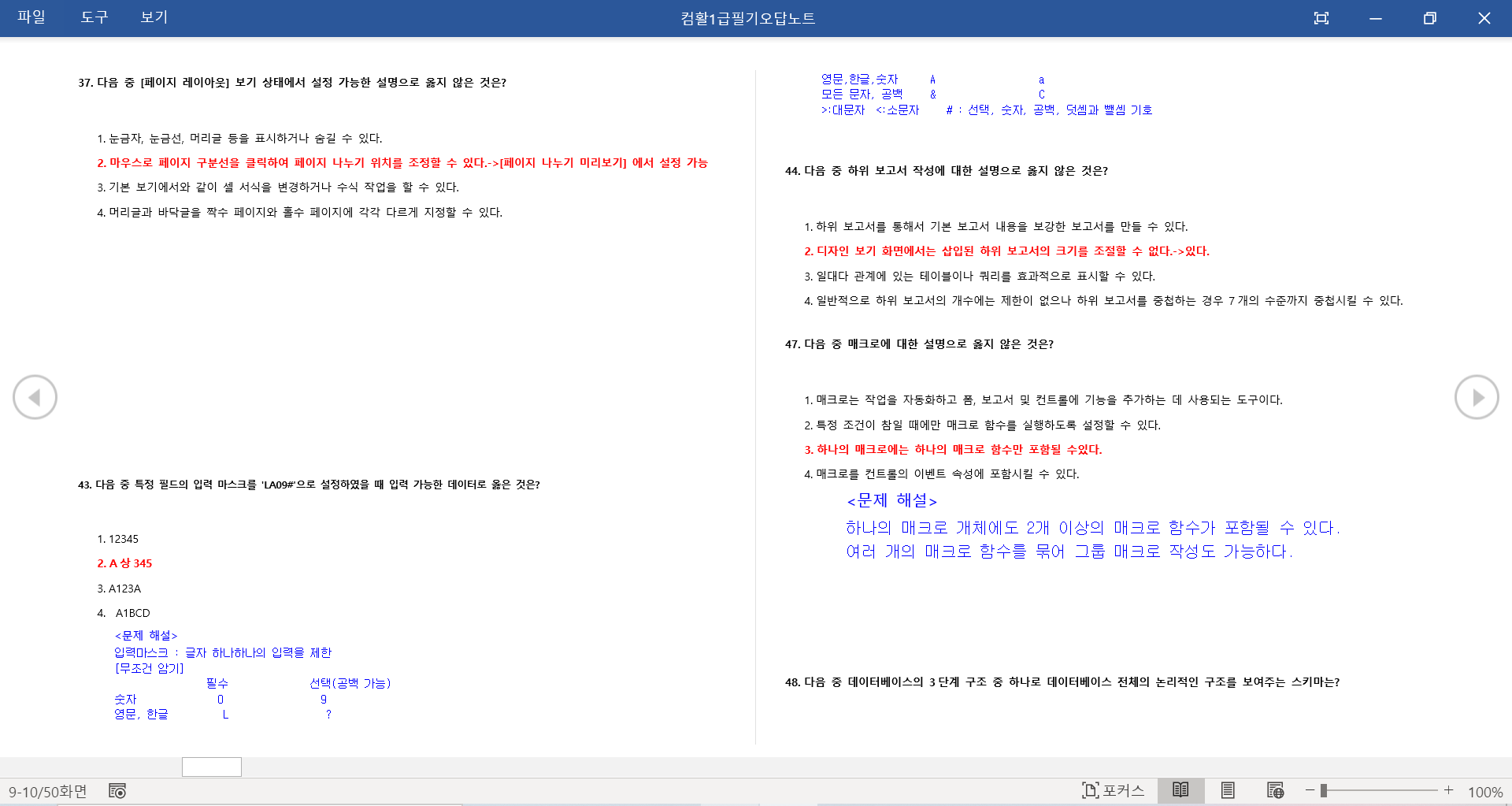Click '하나의 매크로 개체에도 2개 이상의' line

(1092, 527)
